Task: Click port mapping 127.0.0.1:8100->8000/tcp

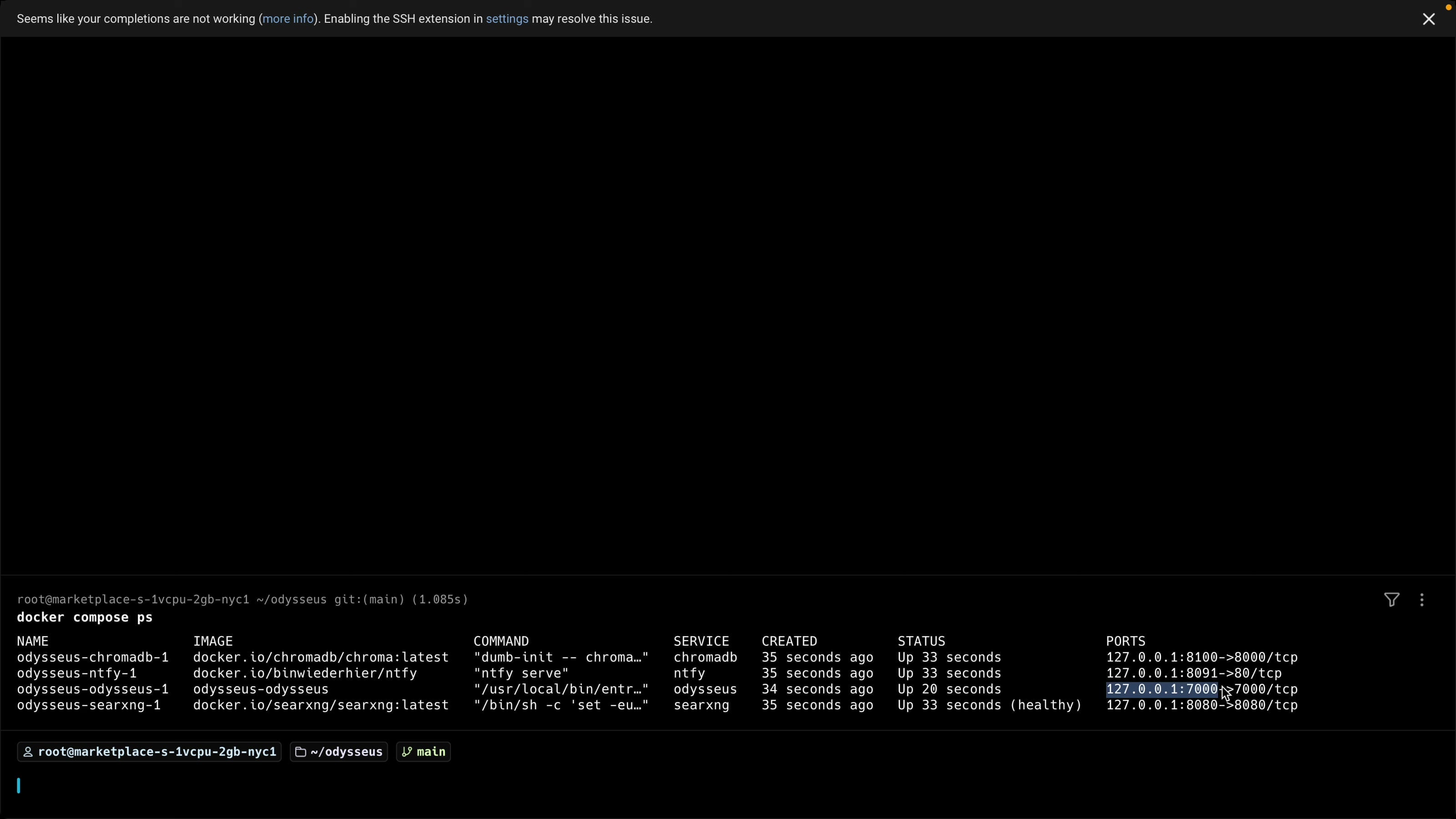Action: [x=1202, y=657]
